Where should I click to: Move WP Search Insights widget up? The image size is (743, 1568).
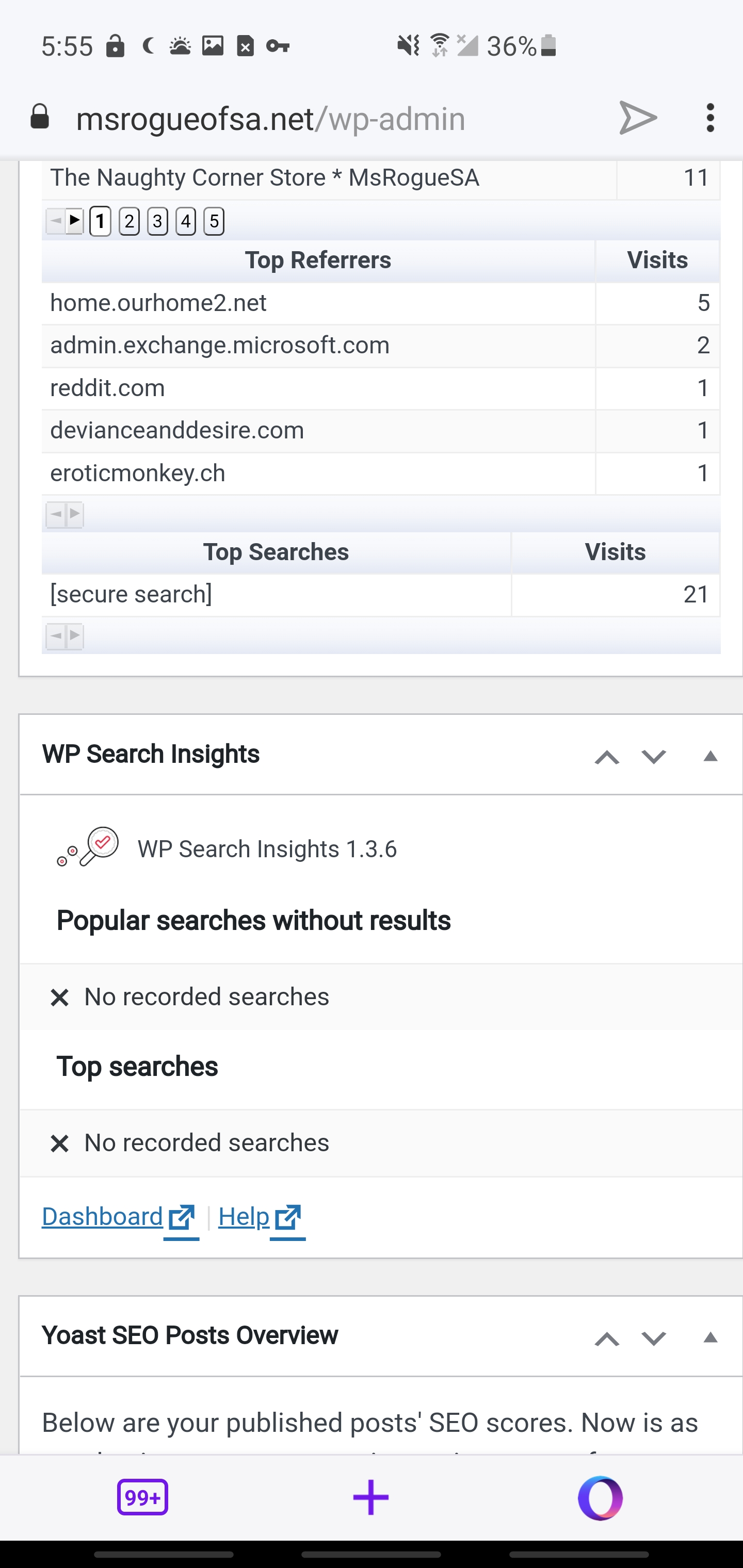click(607, 757)
